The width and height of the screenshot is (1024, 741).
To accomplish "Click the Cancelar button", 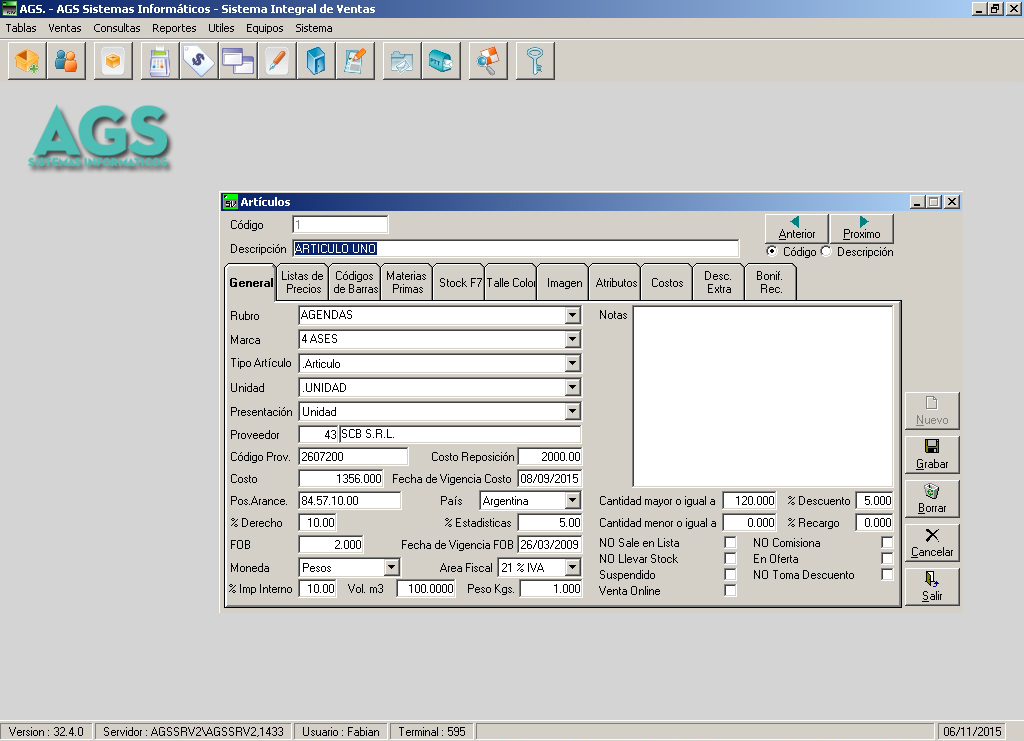I will pos(932,543).
